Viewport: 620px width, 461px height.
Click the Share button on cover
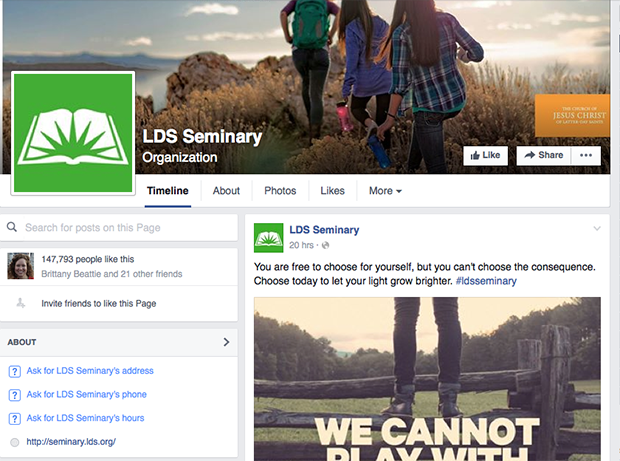[544, 155]
